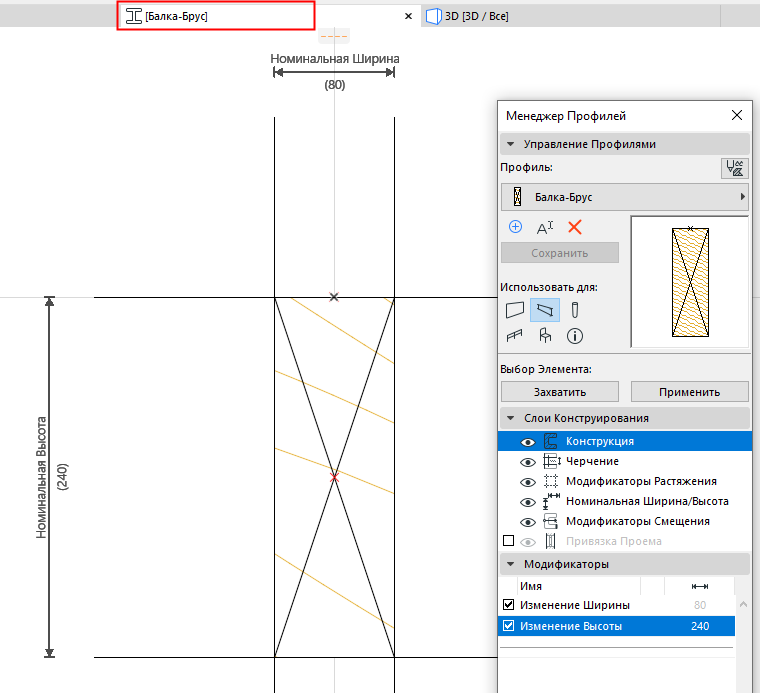Screen dimensions: 760x693
Task: Toggle visibility of Модификаторы Растяжения layer
Action: click(527, 481)
